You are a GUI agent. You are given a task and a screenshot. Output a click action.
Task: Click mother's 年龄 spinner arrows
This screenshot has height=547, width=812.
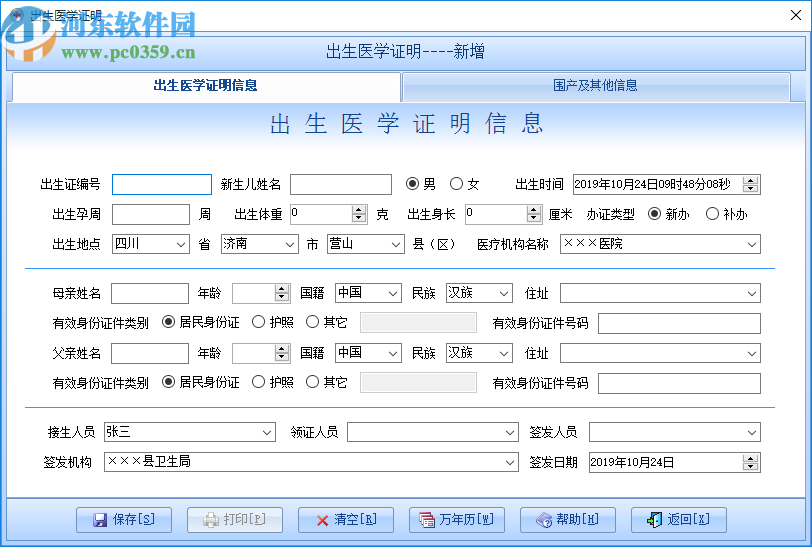click(x=282, y=294)
